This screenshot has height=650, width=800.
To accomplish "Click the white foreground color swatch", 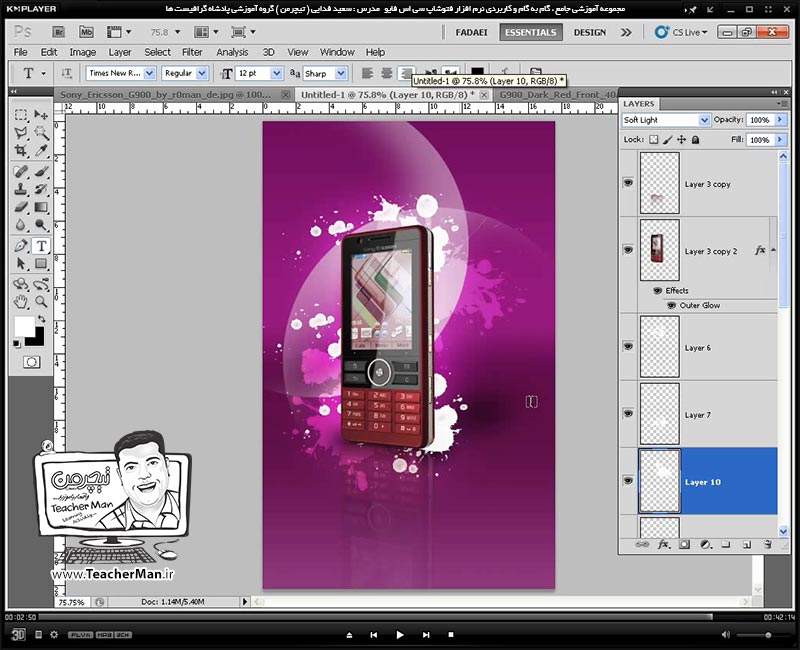I will click(23, 327).
